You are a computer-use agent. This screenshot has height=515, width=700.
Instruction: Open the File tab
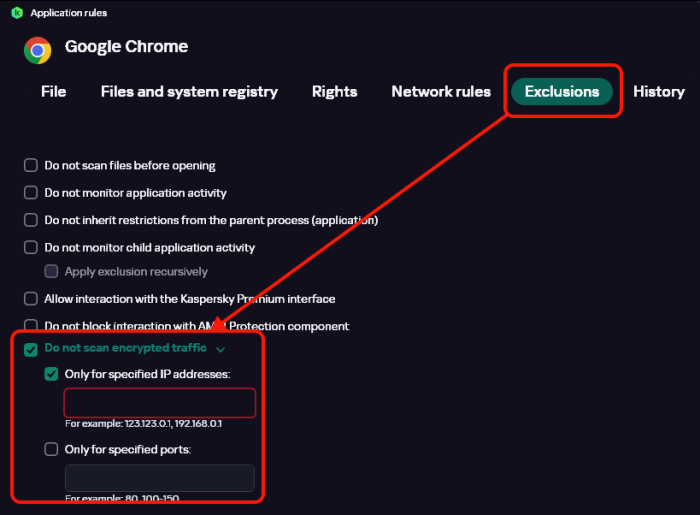pos(54,92)
